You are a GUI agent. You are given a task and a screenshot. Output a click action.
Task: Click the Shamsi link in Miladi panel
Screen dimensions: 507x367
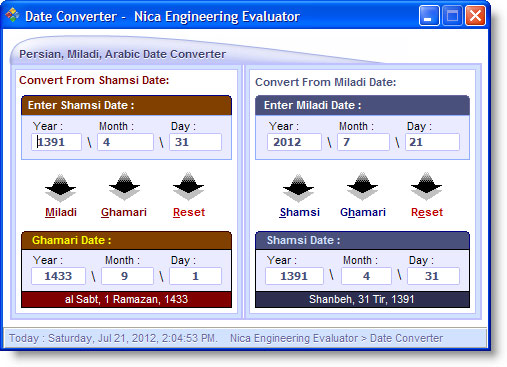click(x=300, y=212)
